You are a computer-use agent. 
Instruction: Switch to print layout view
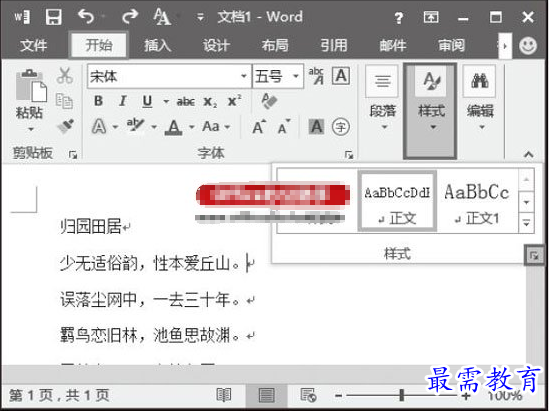pyautogui.click(x=266, y=396)
